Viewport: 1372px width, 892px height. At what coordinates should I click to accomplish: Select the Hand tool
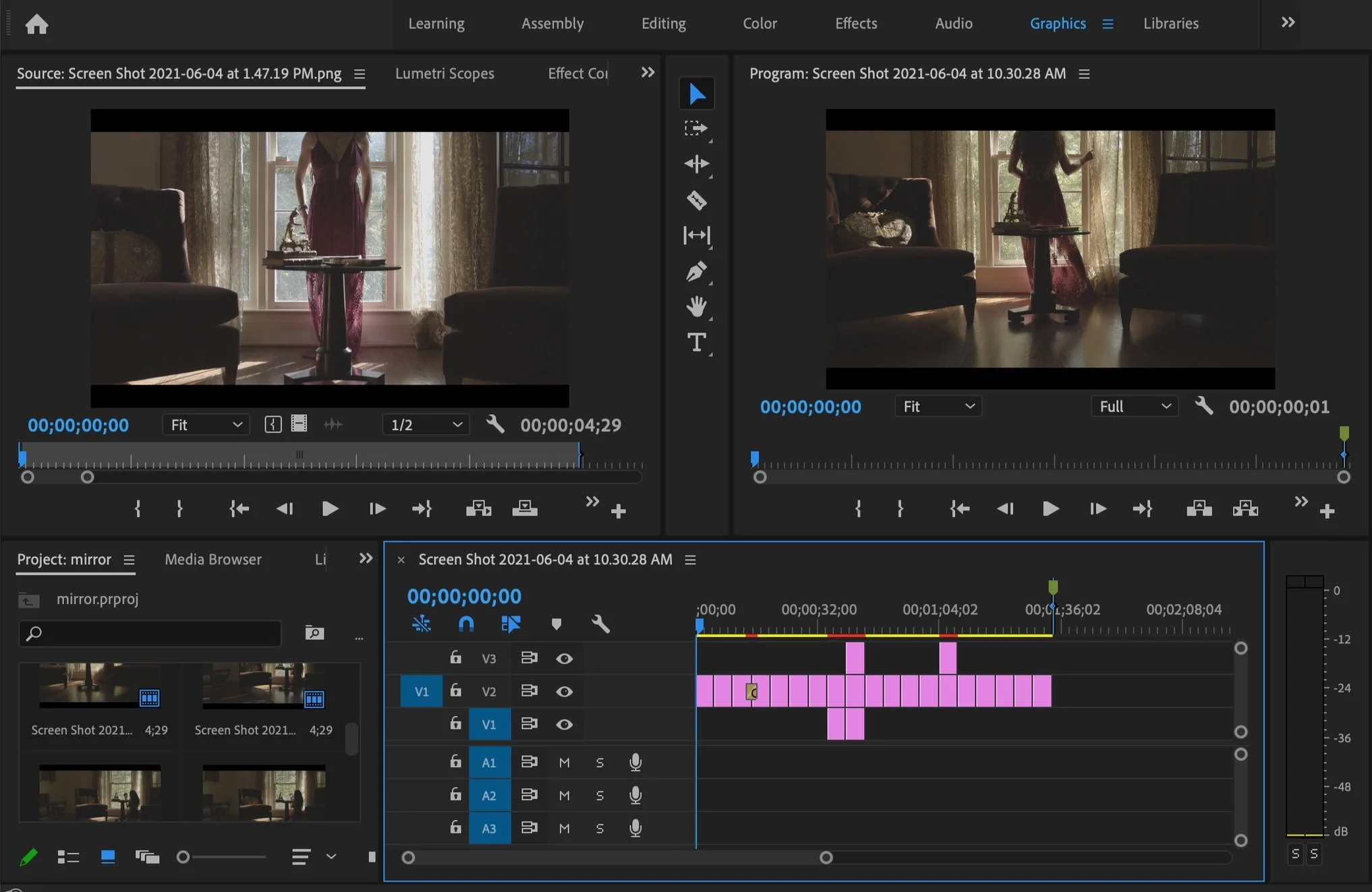(x=696, y=307)
